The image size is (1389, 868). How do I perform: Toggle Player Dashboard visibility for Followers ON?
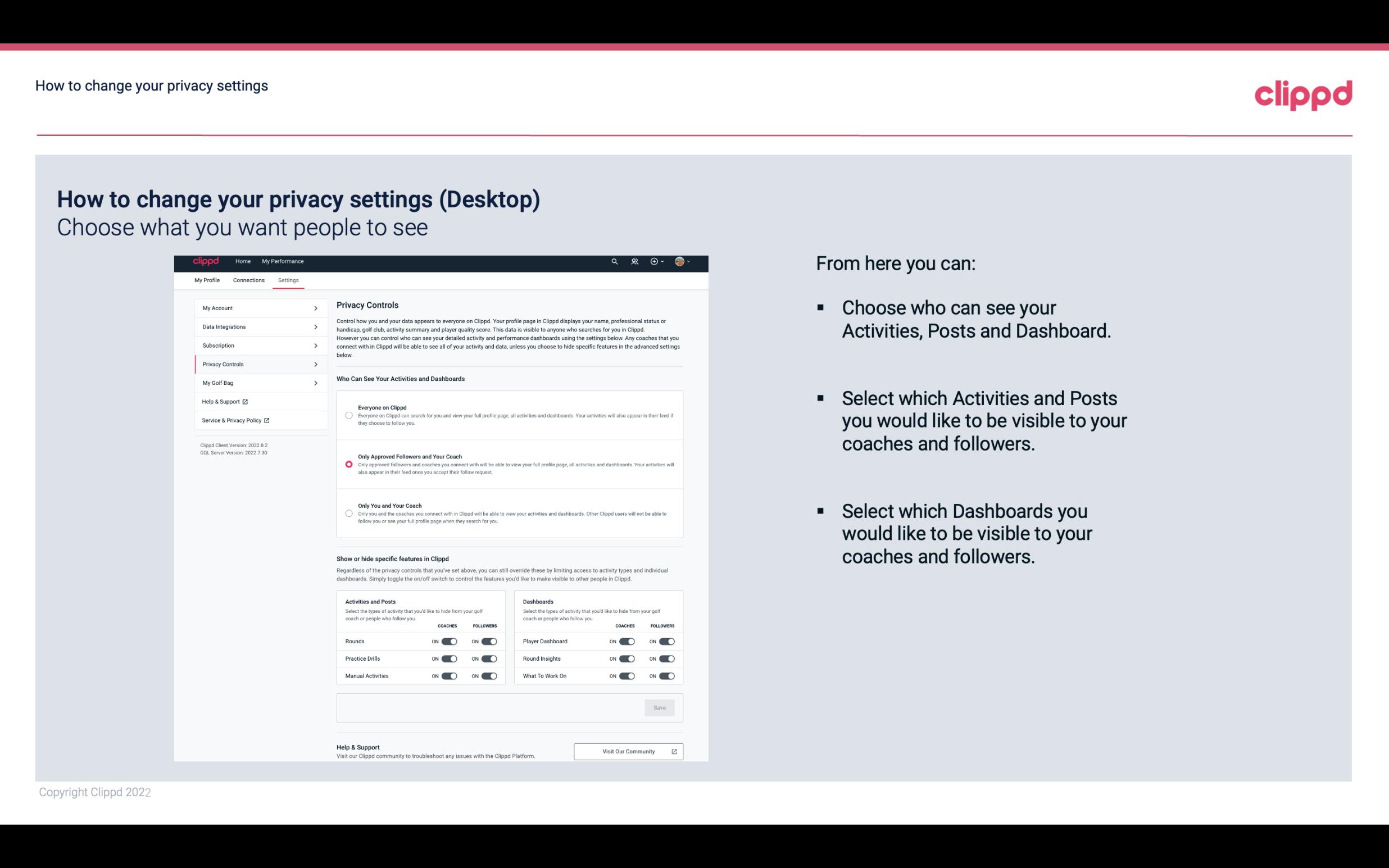pyautogui.click(x=666, y=641)
